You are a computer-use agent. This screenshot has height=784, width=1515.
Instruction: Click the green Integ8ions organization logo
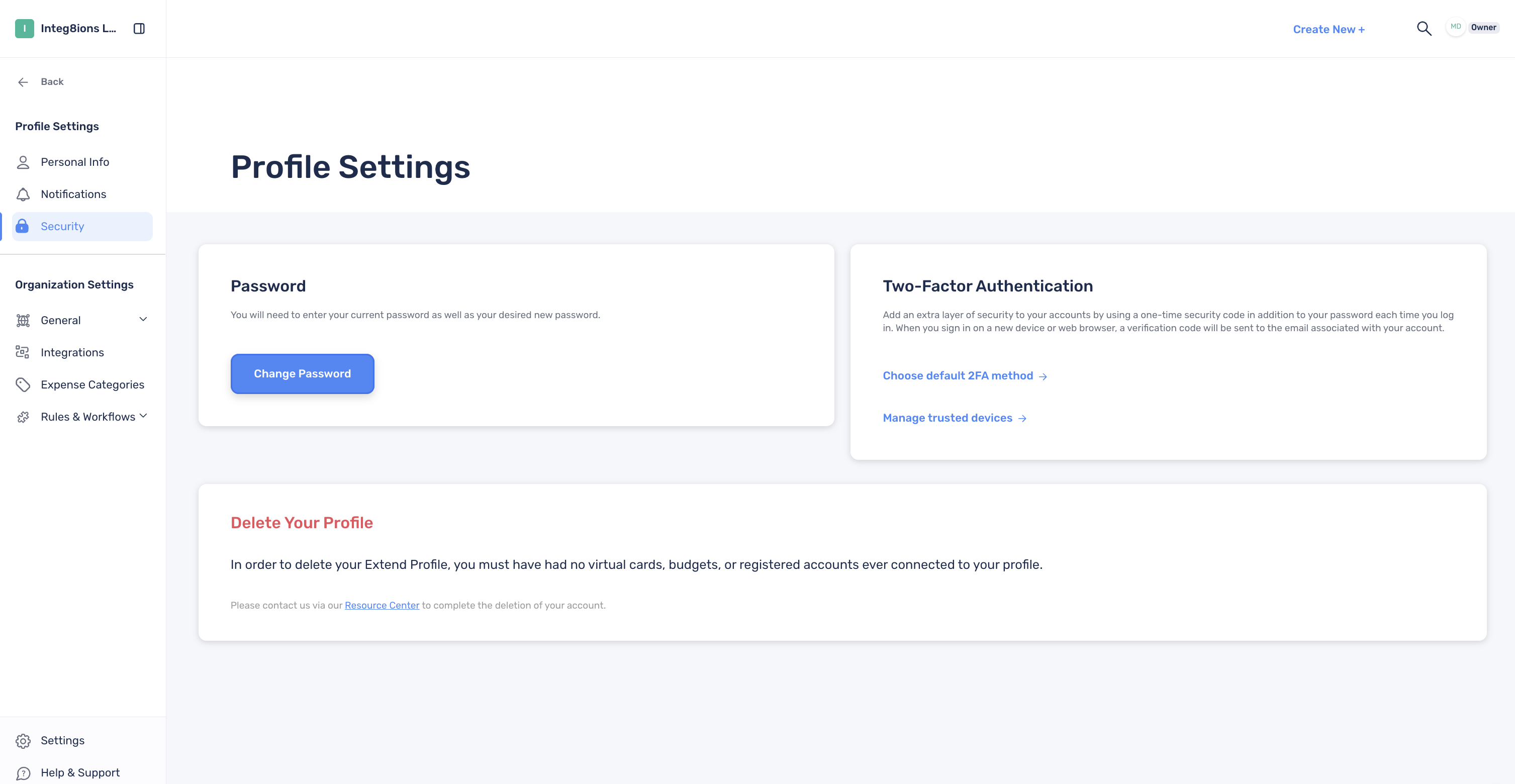click(24, 28)
